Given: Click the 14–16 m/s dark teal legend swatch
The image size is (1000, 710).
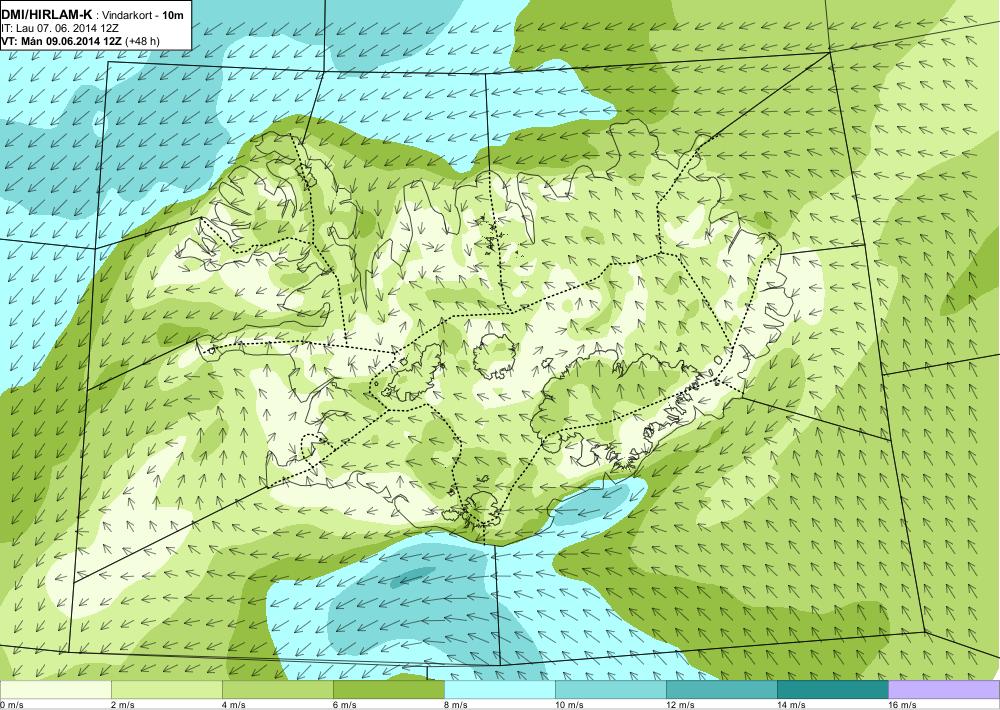Looking at the screenshot, I should pyautogui.click(x=832, y=689).
